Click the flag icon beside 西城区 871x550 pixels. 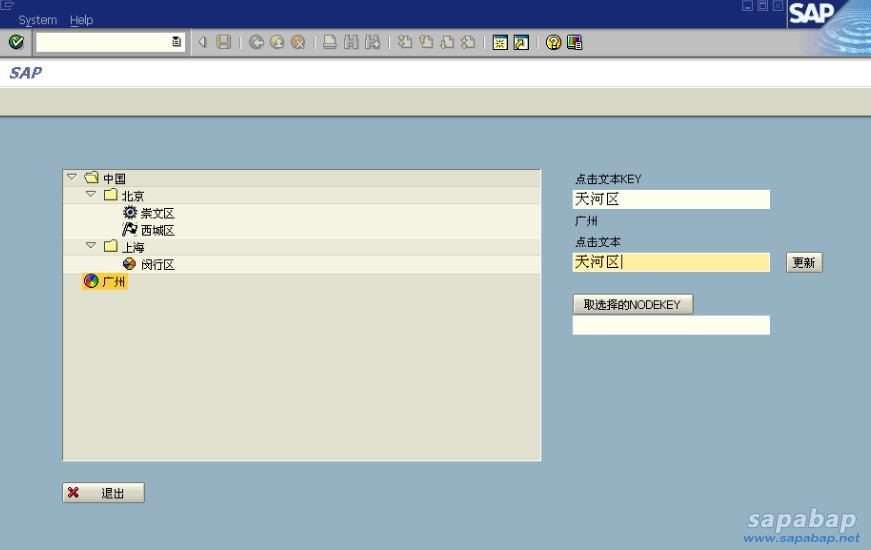click(129, 229)
